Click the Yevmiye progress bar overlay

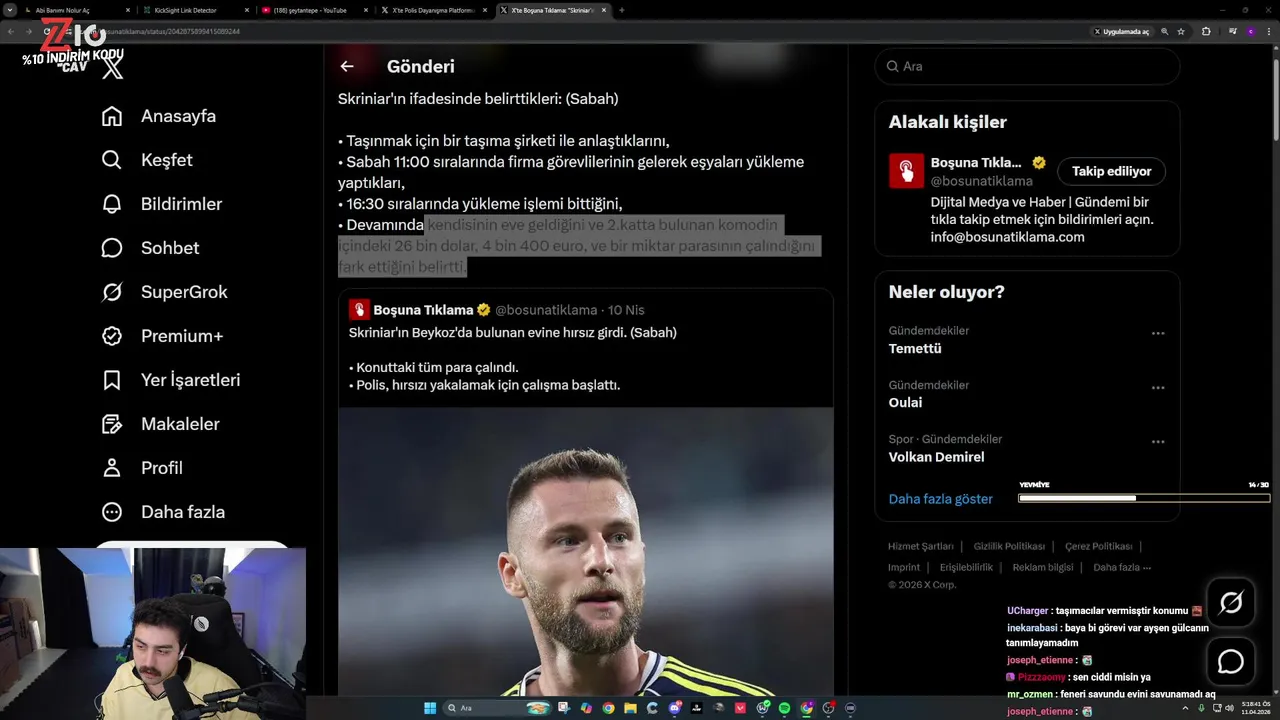click(1144, 497)
